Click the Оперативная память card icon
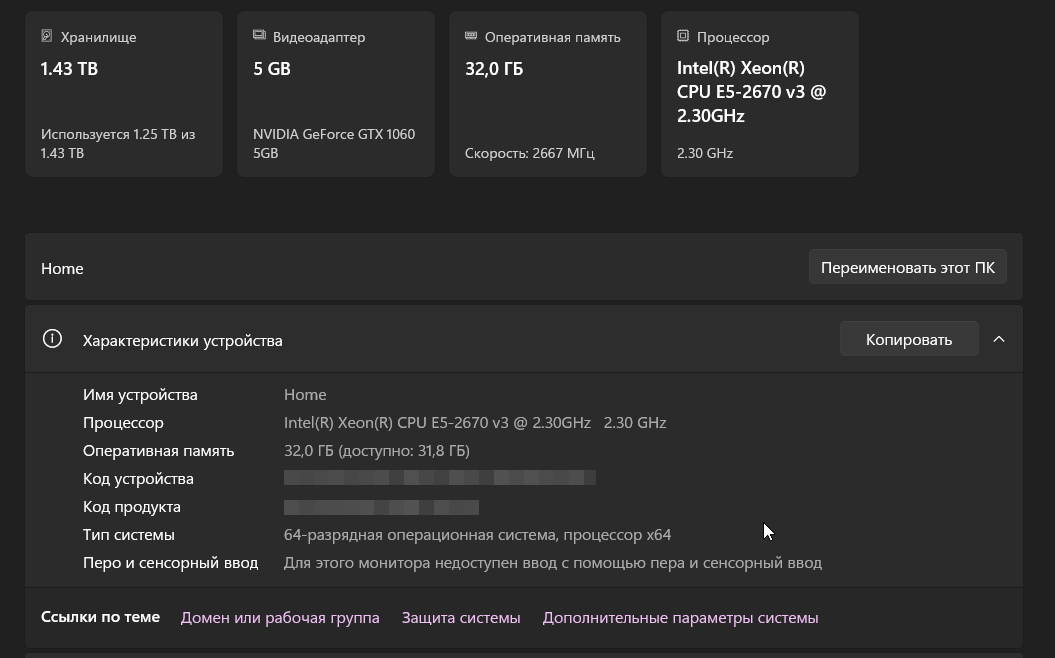 click(471, 36)
